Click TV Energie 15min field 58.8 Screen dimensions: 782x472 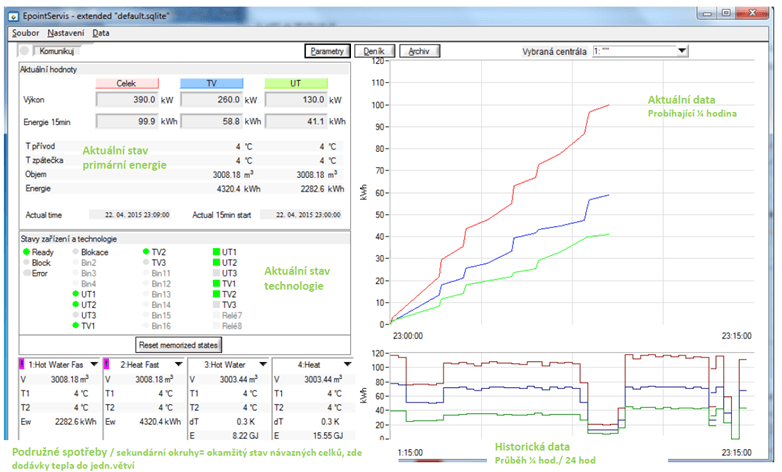[211, 121]
